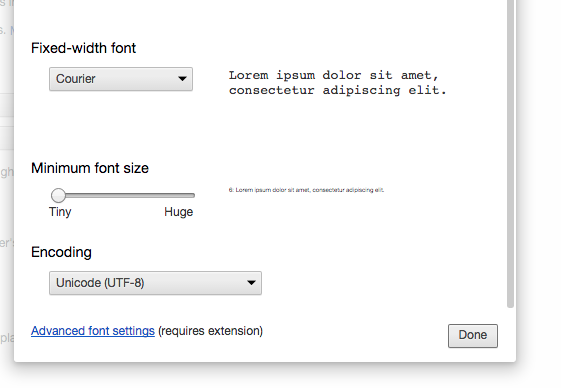Open the Advanced font settings link
This screenshot has height=388, width=561.
(x=93, y=331)
